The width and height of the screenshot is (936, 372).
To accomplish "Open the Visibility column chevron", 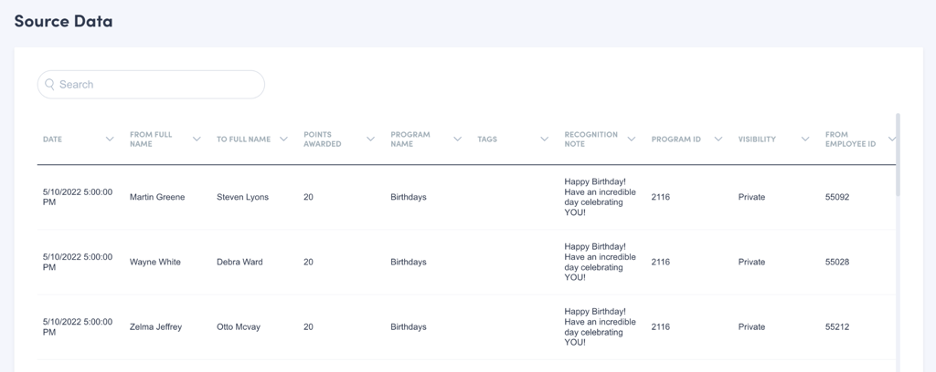I will [x=805, y=139].
